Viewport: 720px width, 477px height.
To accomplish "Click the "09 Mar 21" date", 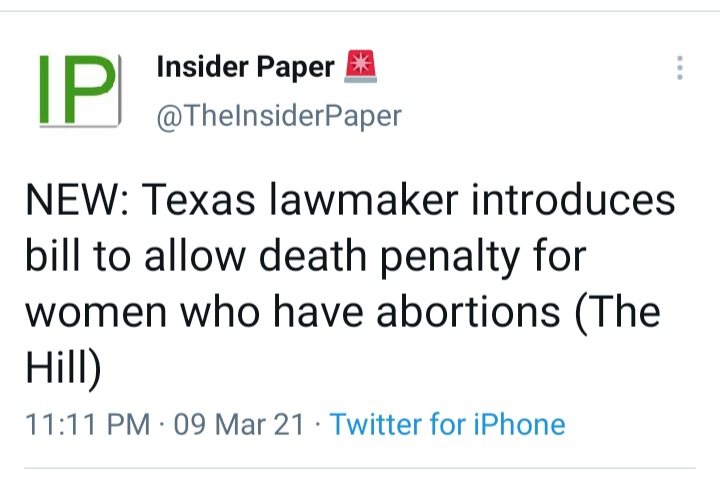I will pyautogui.click(x=238, y=424).
